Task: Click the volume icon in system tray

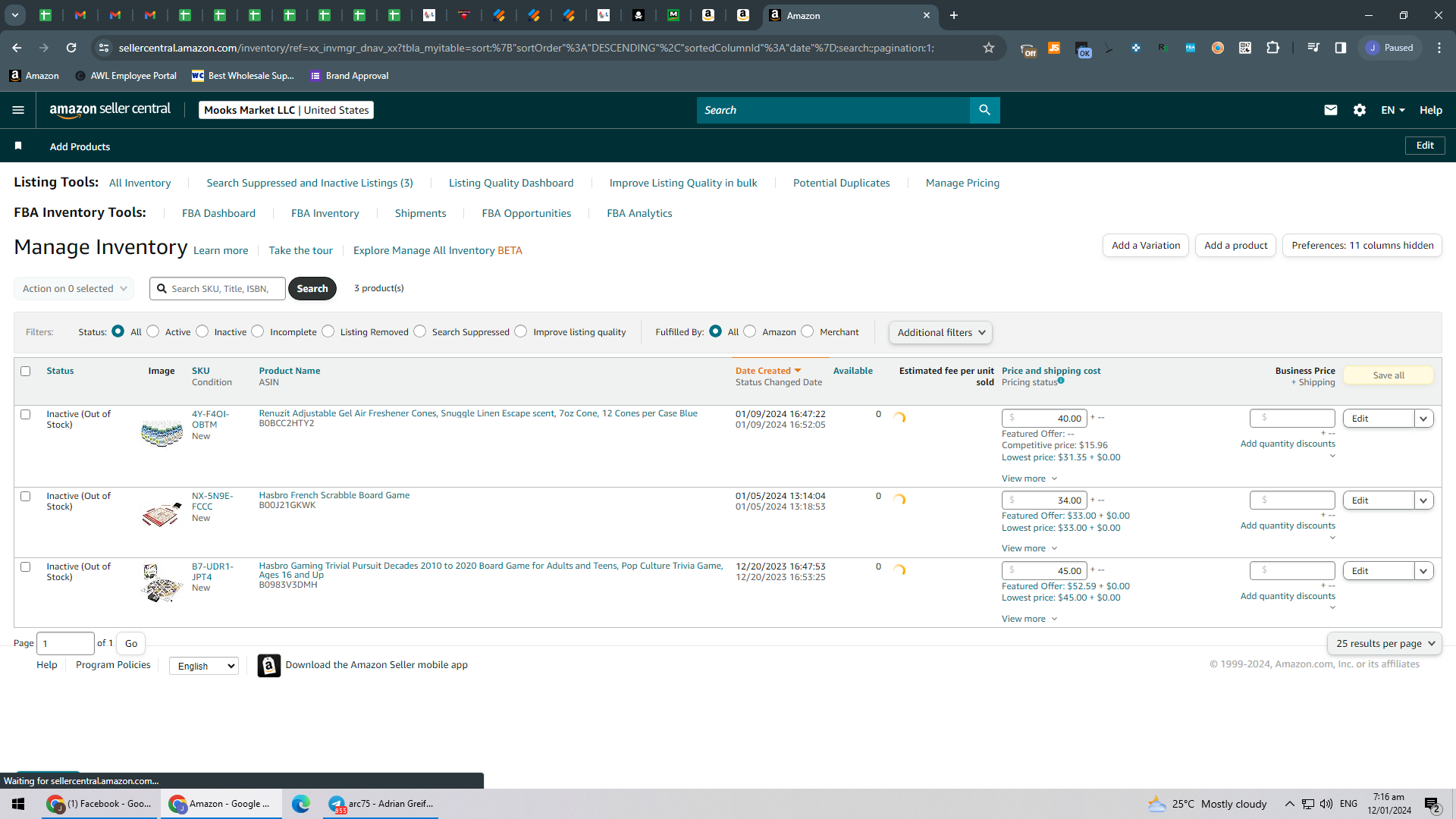Action: (1326, 804)
